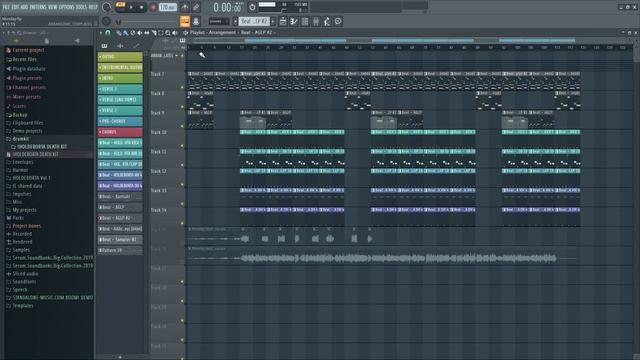
Task: Open the Packs browser folder
Action: coord(18,218)
